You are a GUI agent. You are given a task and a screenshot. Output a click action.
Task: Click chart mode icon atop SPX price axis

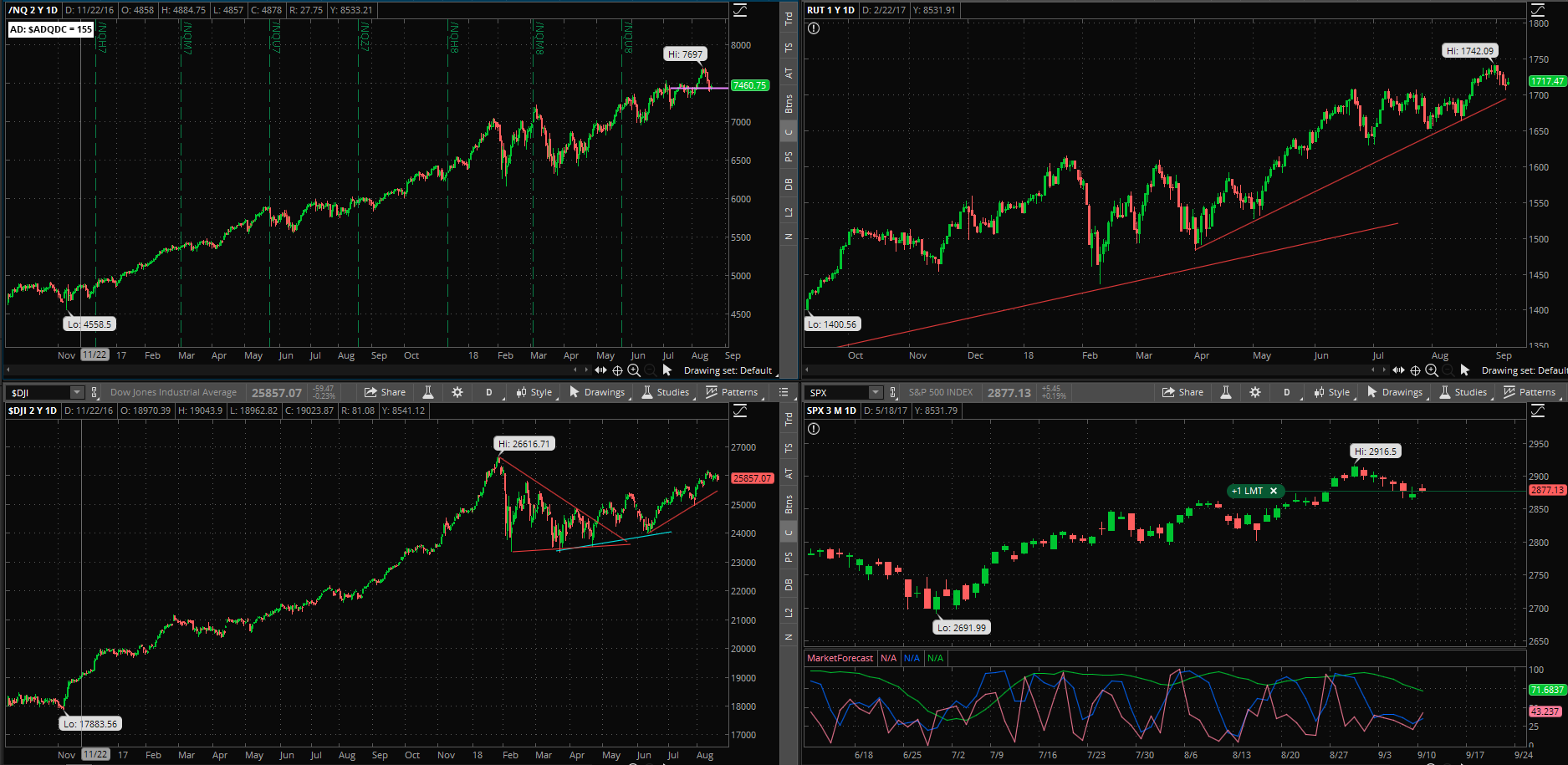[x=1538, y=411]
